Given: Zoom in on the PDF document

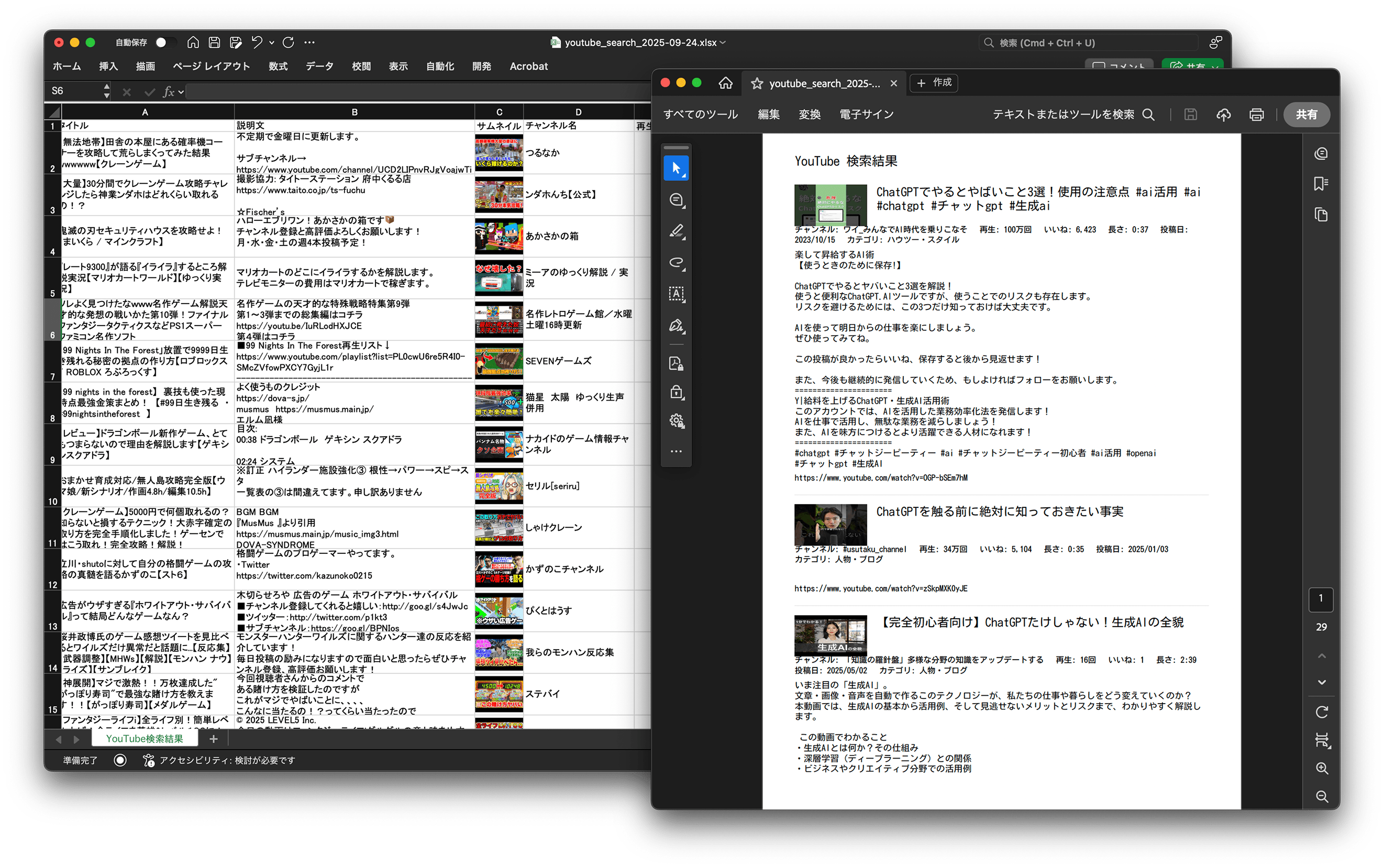Looking at the screenshot, I should [x=1322, y=768].
